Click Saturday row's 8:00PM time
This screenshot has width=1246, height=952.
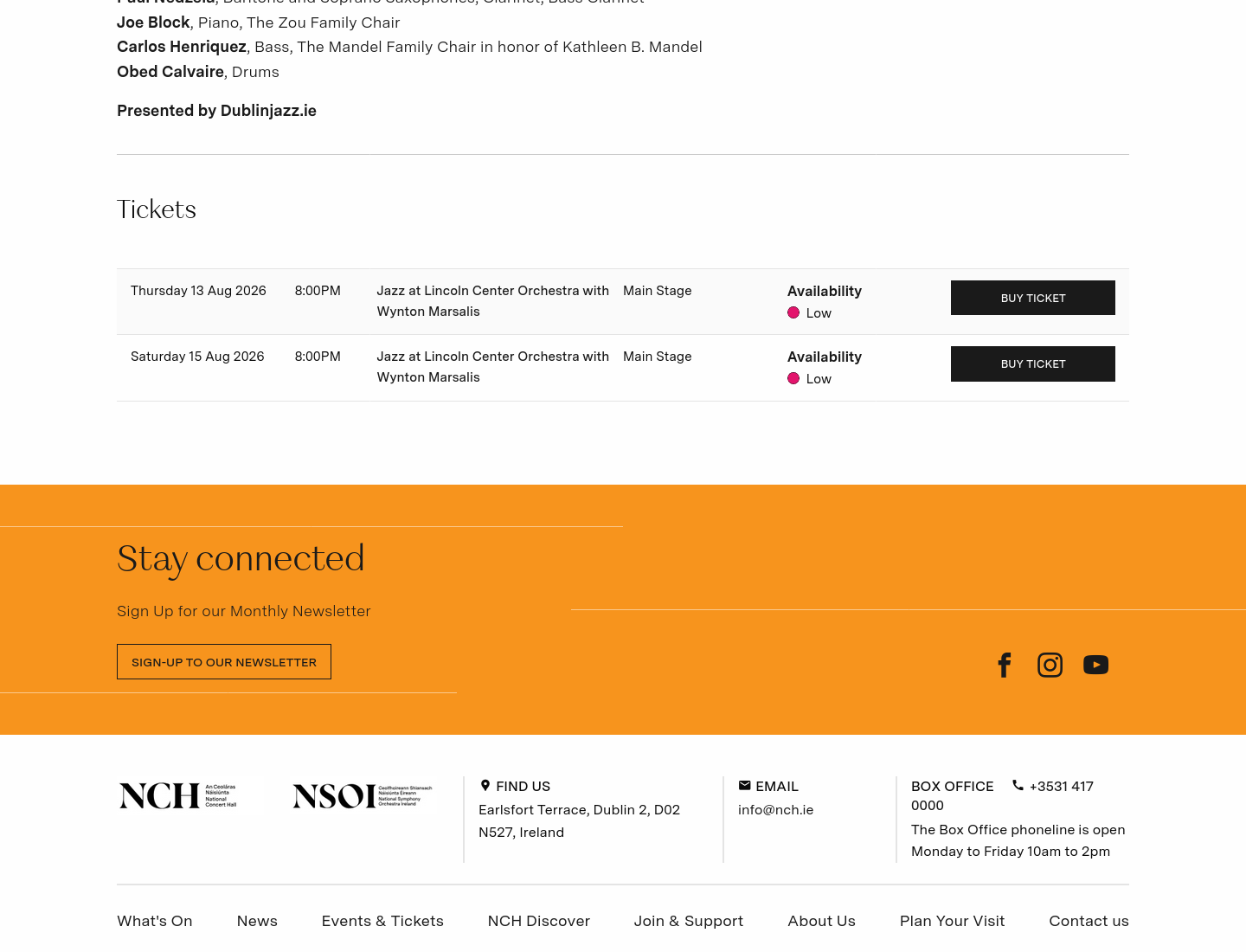[x=318, y=357]
